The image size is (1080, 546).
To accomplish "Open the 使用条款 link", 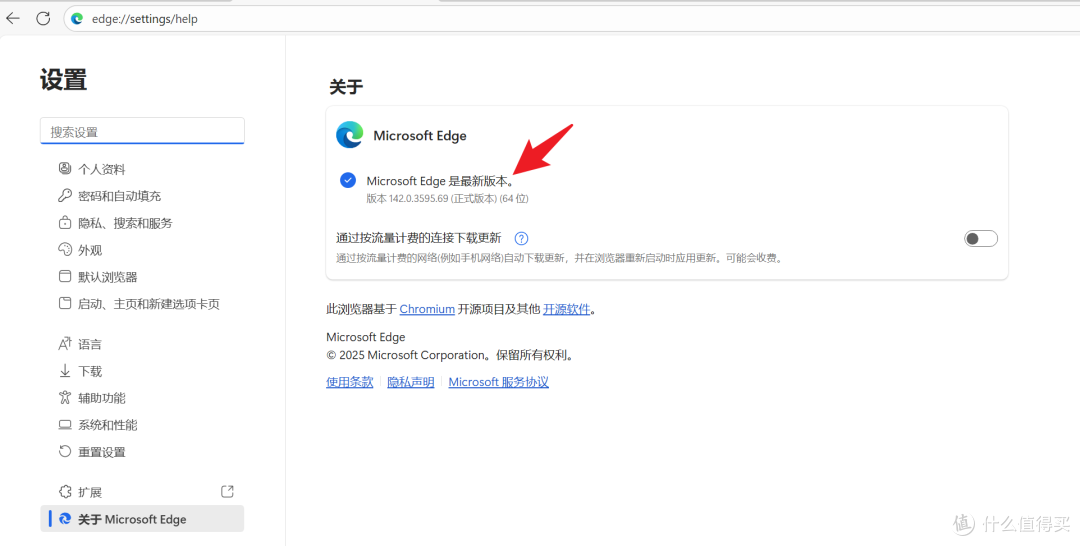I will point(350,381).
